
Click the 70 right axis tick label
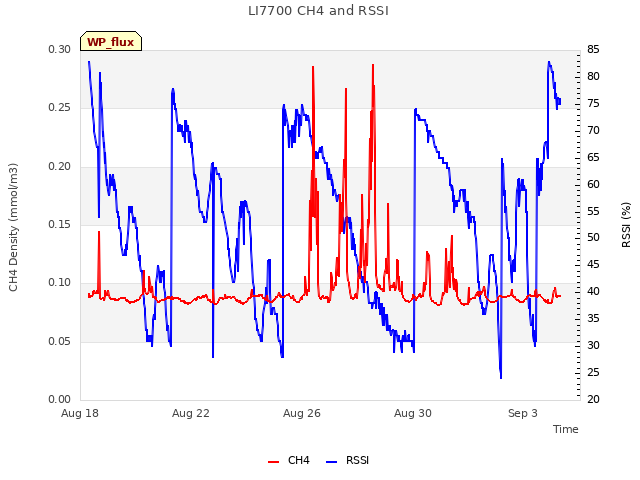[593, 130]
